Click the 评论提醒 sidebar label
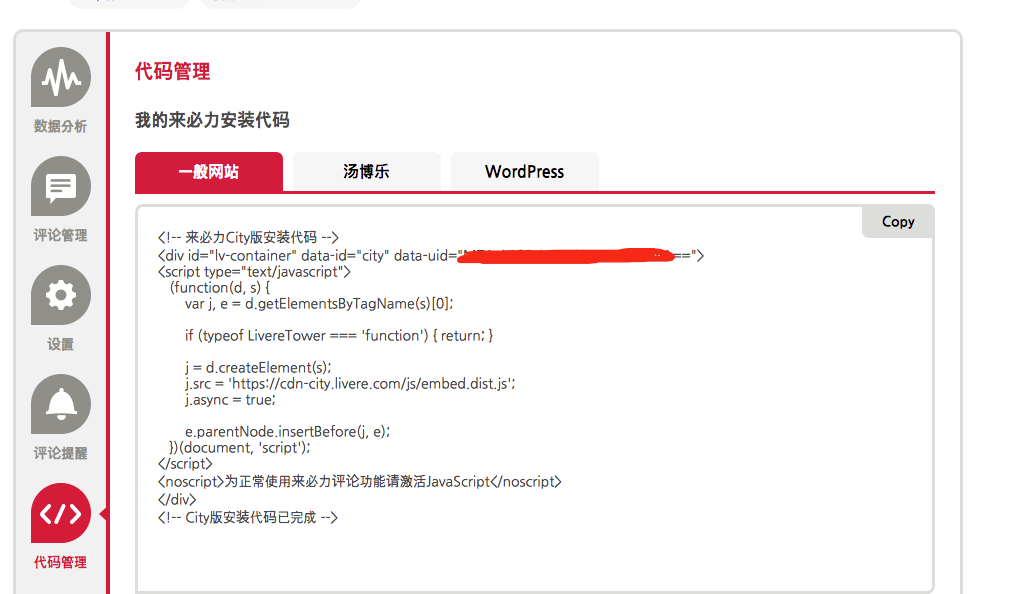This screenshot has width=1029, height=594. pos(60,453)
